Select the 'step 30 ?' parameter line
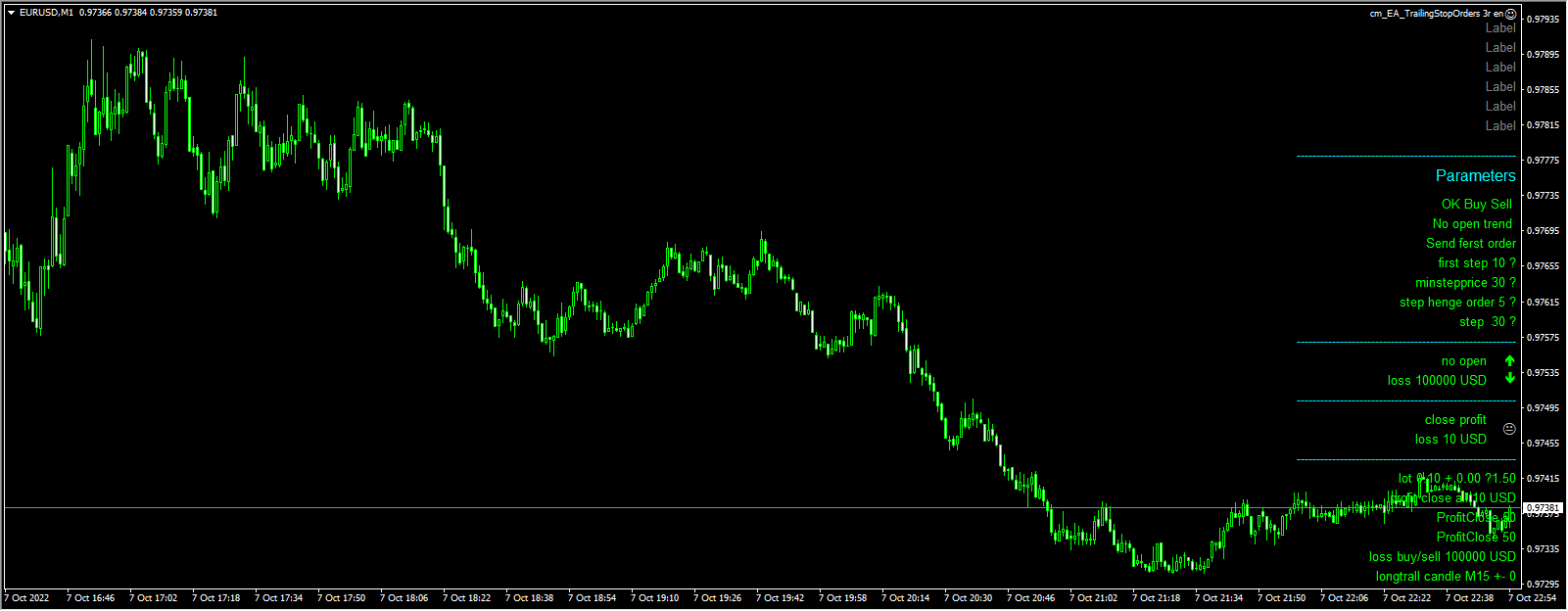 click(1487, 322)
